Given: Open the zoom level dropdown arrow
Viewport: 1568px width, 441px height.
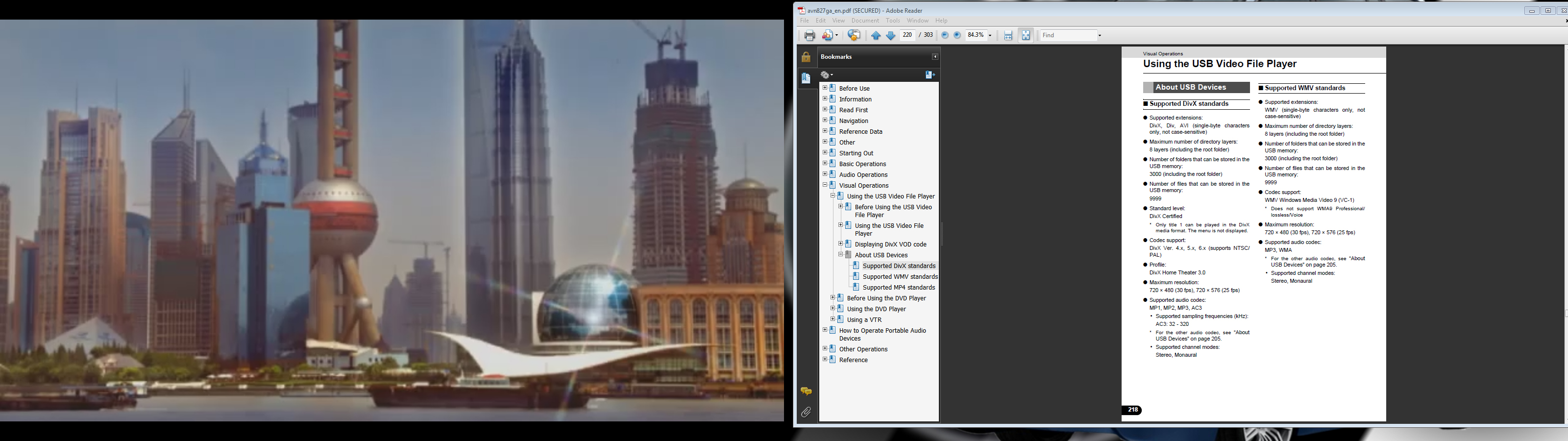Looking at the screenshot, I should coord(990,35).
